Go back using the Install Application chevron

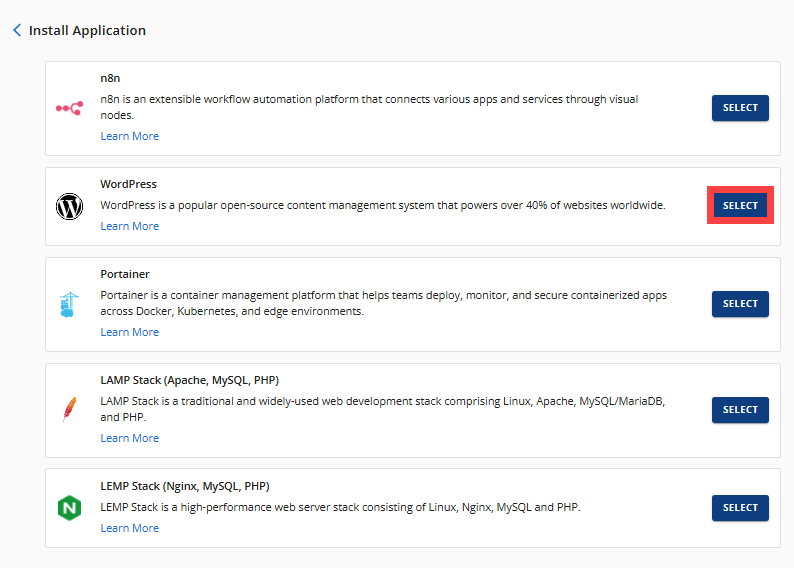coord(17,30)
